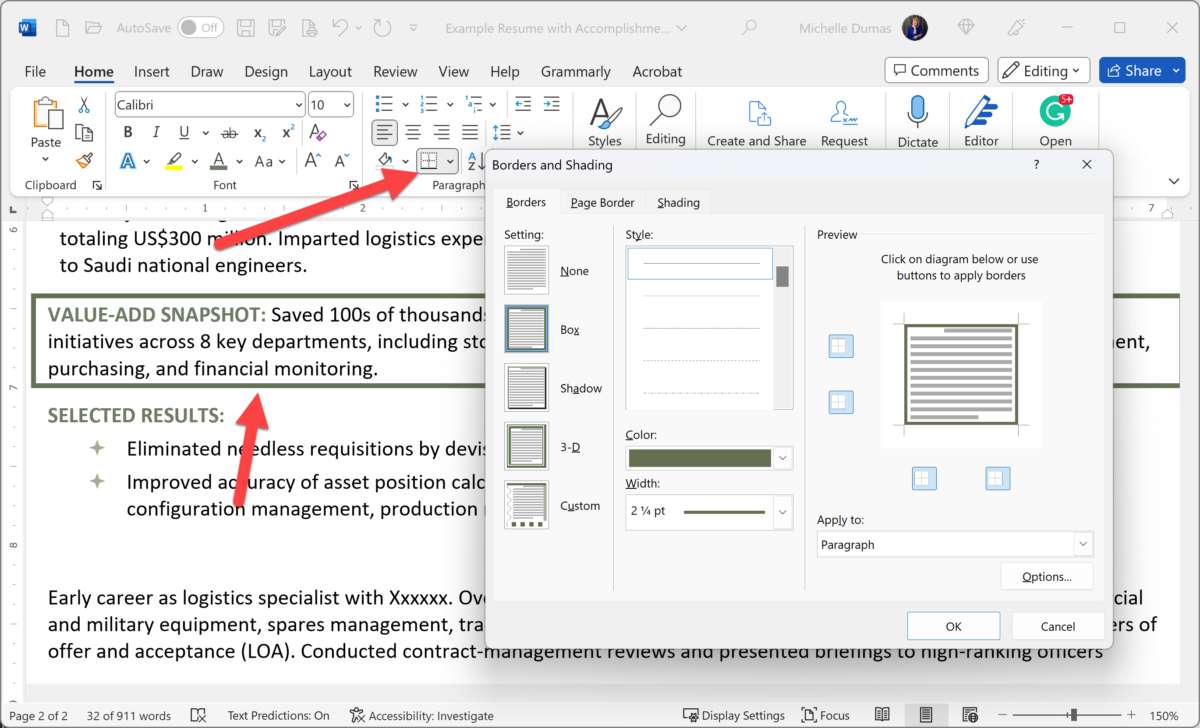Open the Review ribbon tab
1200x728 pixels.
click(x=395, y=71)
